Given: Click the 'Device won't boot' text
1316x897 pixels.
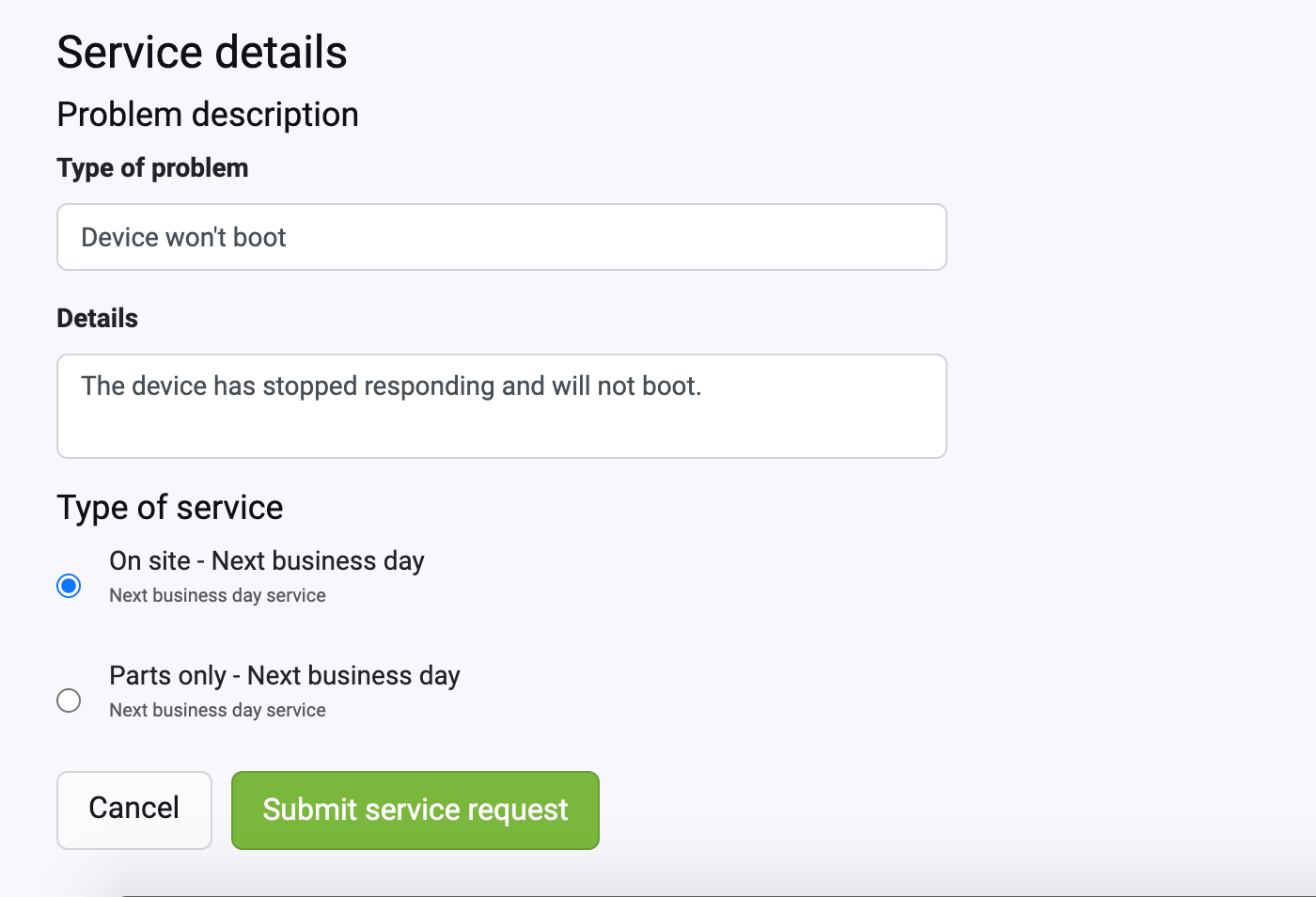Looking at the screenshot, I should pos(183,237).
